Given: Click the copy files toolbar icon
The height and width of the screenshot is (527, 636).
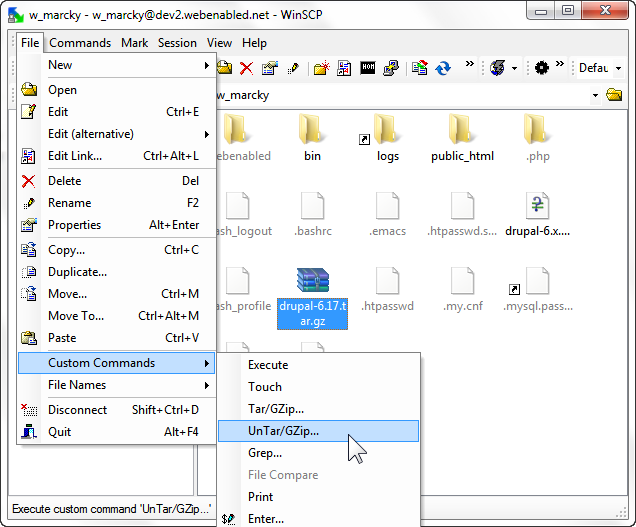Looking at the screenshot, I should pos(419,68).
